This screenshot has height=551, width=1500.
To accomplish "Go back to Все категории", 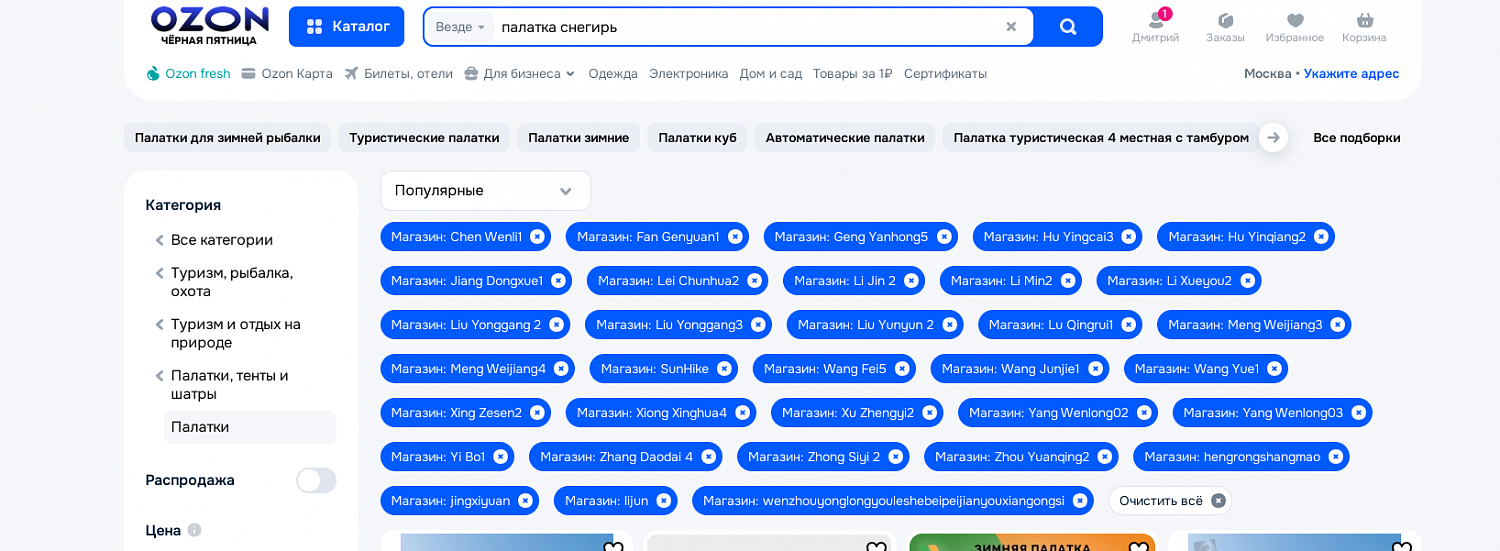I will point(221,240).
